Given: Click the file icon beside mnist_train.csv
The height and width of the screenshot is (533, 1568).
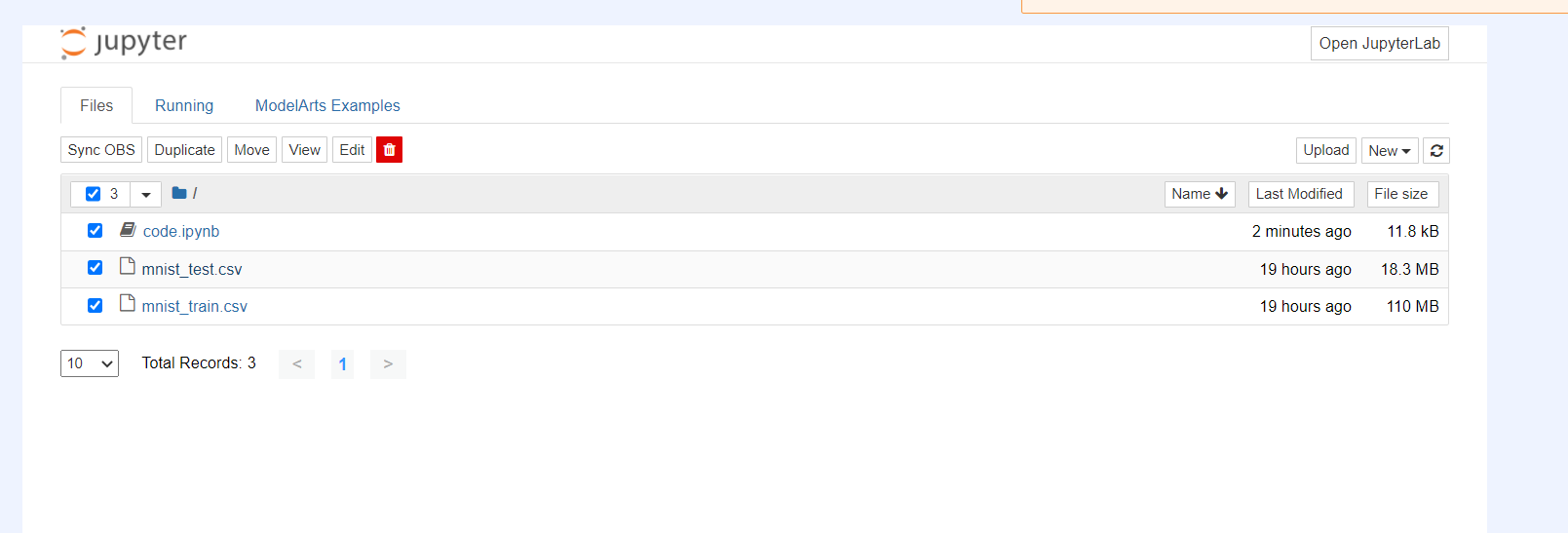Looking at the screenshot, I should [x=127, y=304].
